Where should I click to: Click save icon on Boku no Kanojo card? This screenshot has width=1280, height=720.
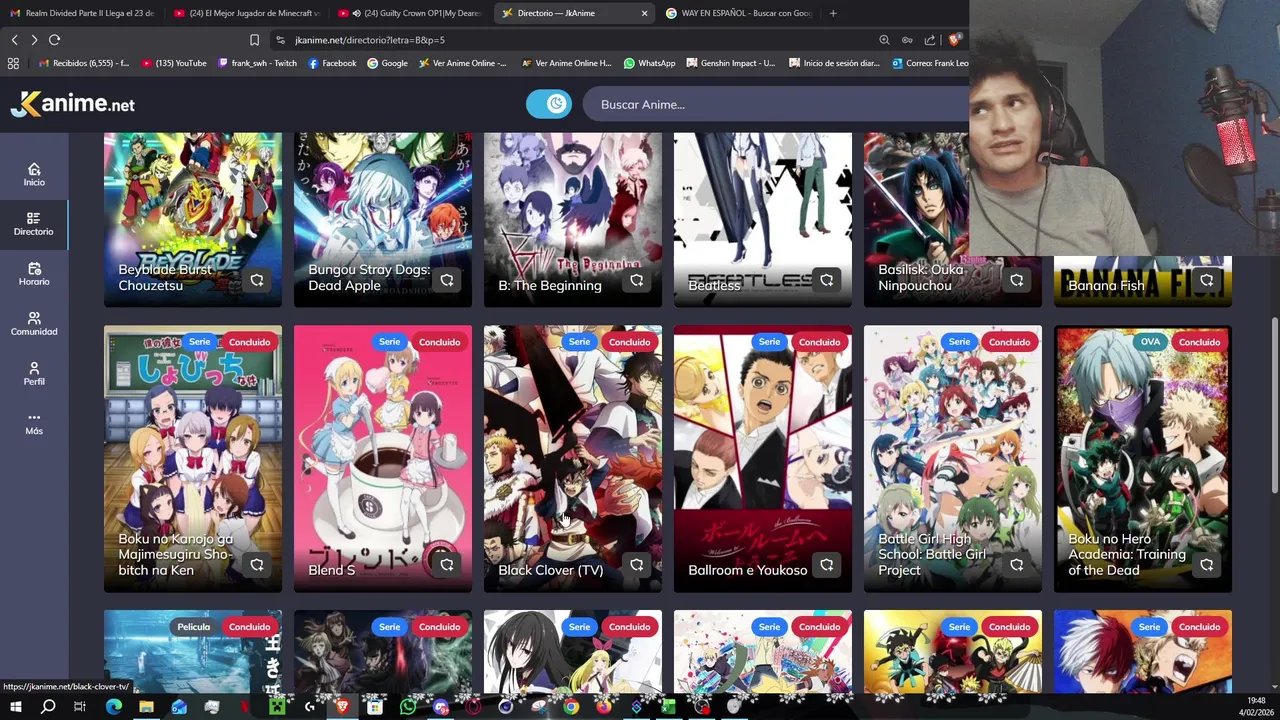tap(257, 565)
